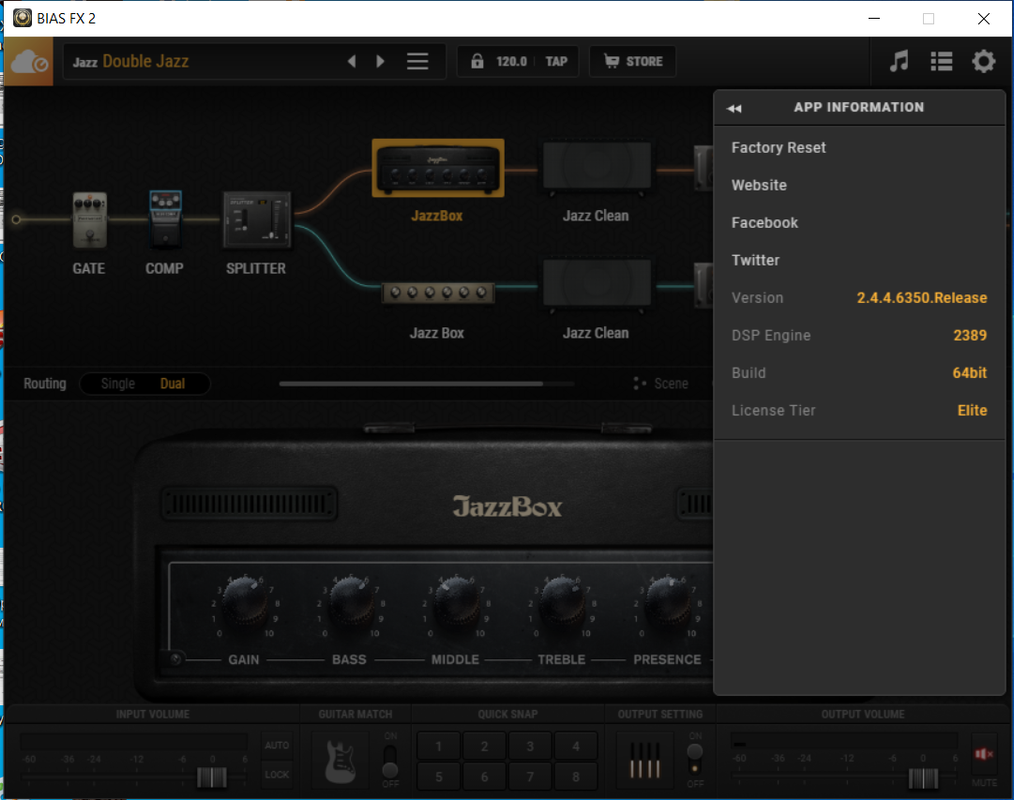Collapse App Information with back arrows

734,108
